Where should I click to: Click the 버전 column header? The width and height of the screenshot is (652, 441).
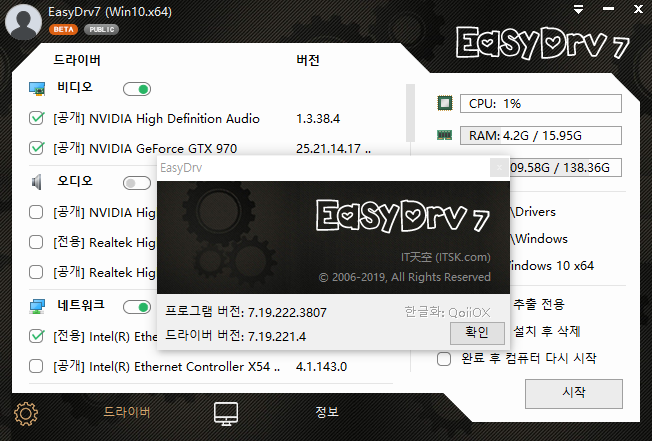(308, 60)
